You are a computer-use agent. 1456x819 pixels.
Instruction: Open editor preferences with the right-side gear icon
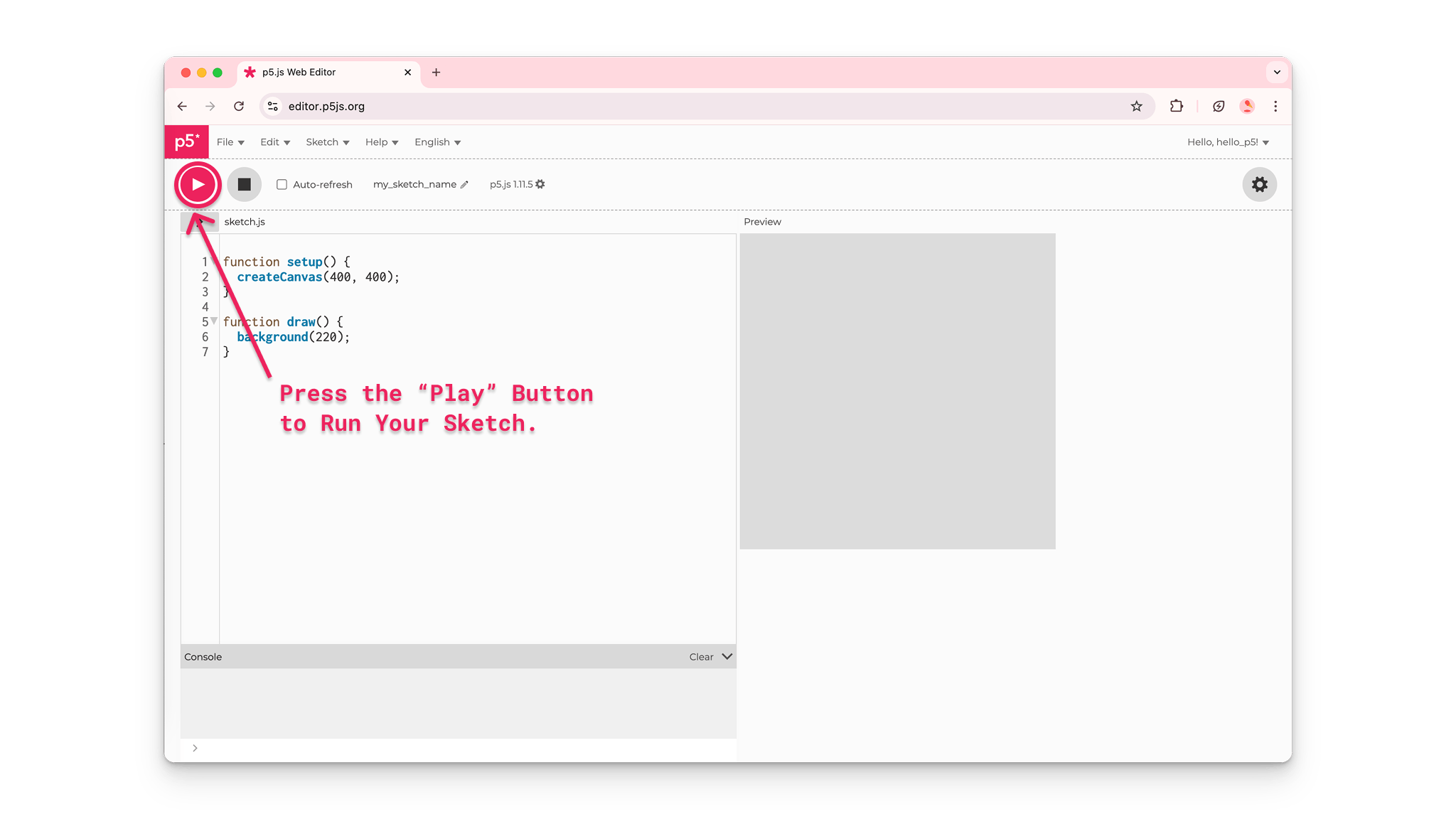point(1259,184)
